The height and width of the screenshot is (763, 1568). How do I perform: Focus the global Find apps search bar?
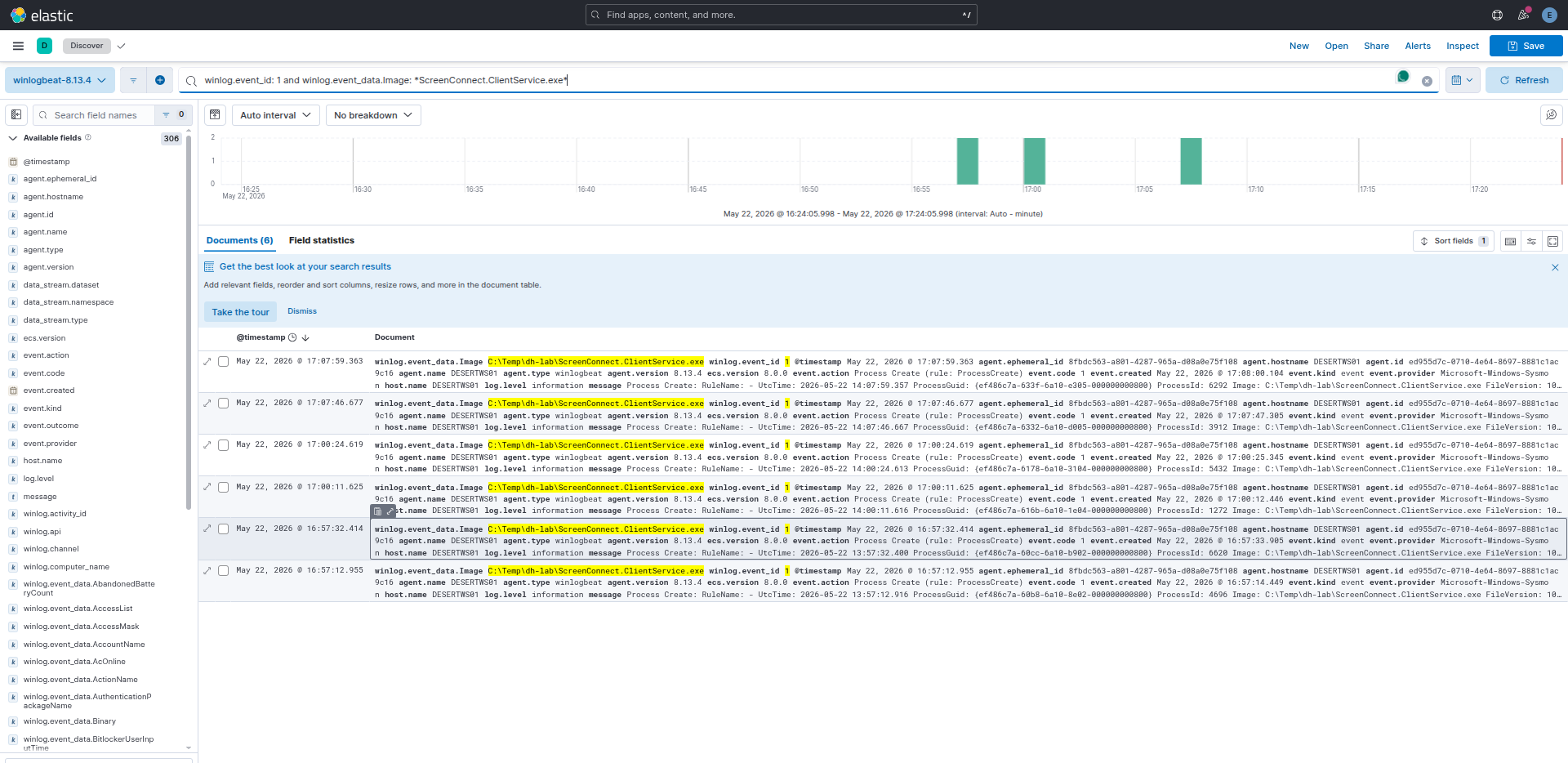click(x=781, y=15)
